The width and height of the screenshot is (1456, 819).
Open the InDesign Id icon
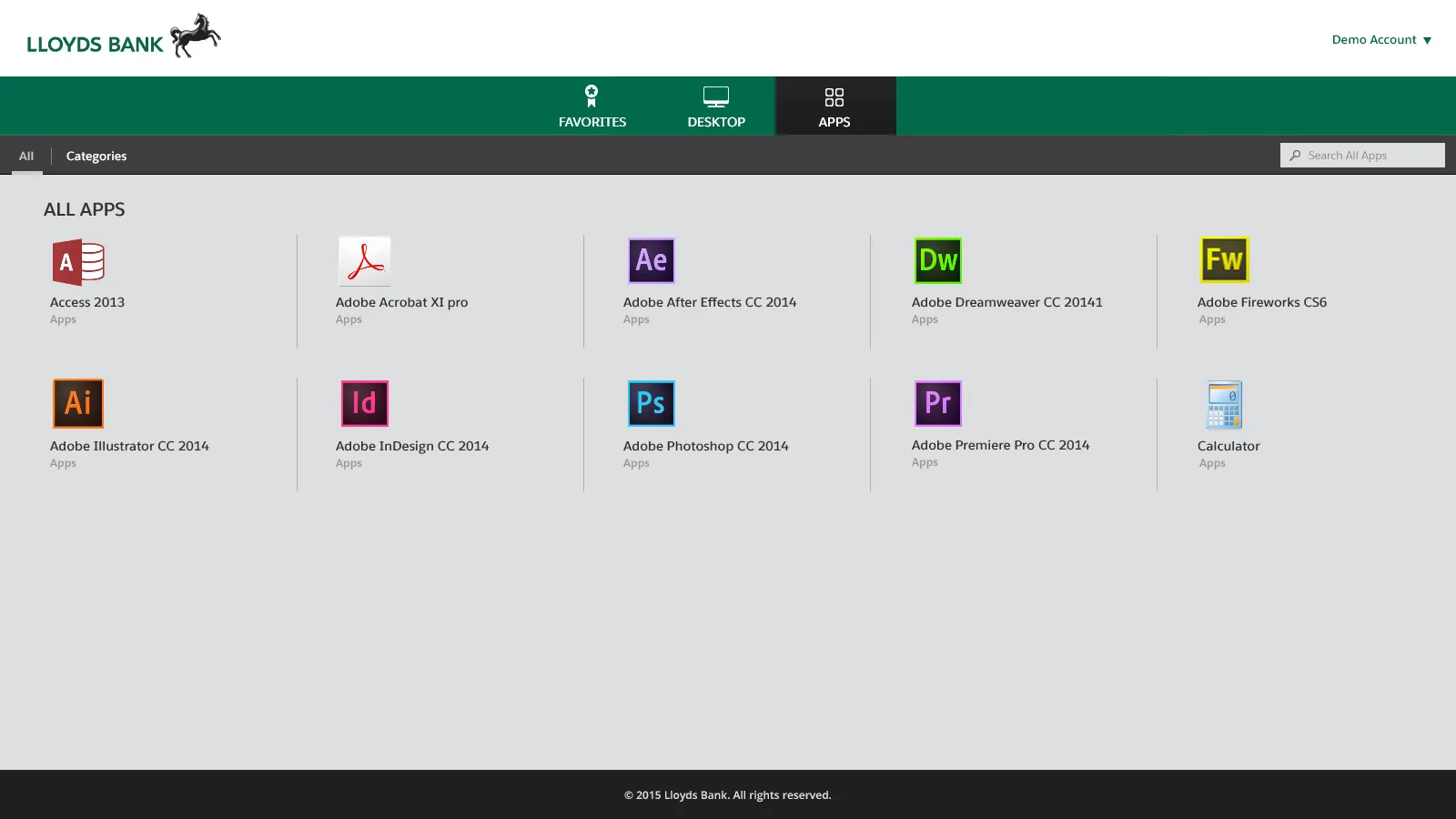tap(365, 403)
